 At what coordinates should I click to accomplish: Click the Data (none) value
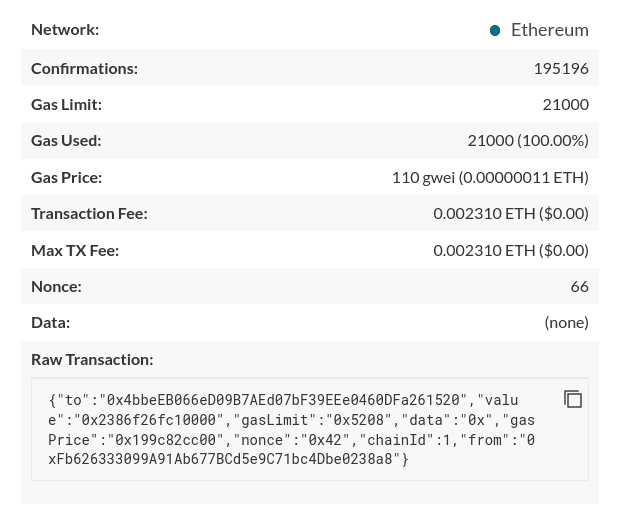click(x=566, y=323)
